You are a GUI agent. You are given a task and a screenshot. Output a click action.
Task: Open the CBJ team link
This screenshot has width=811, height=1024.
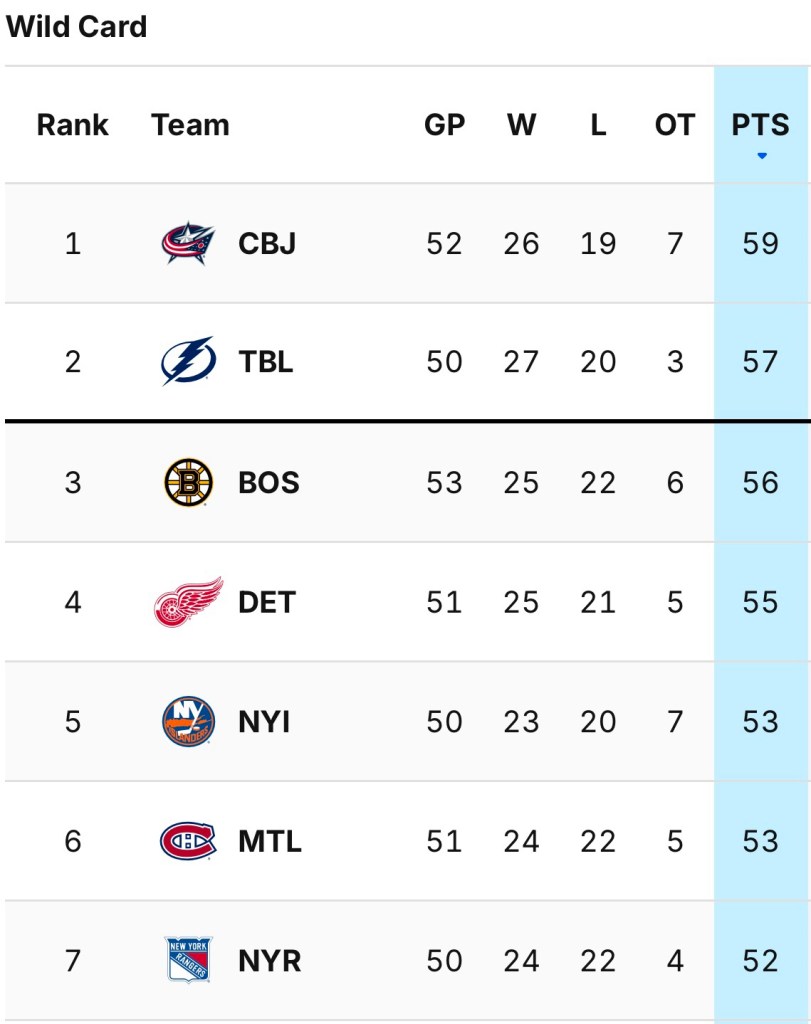click(267, 243)
